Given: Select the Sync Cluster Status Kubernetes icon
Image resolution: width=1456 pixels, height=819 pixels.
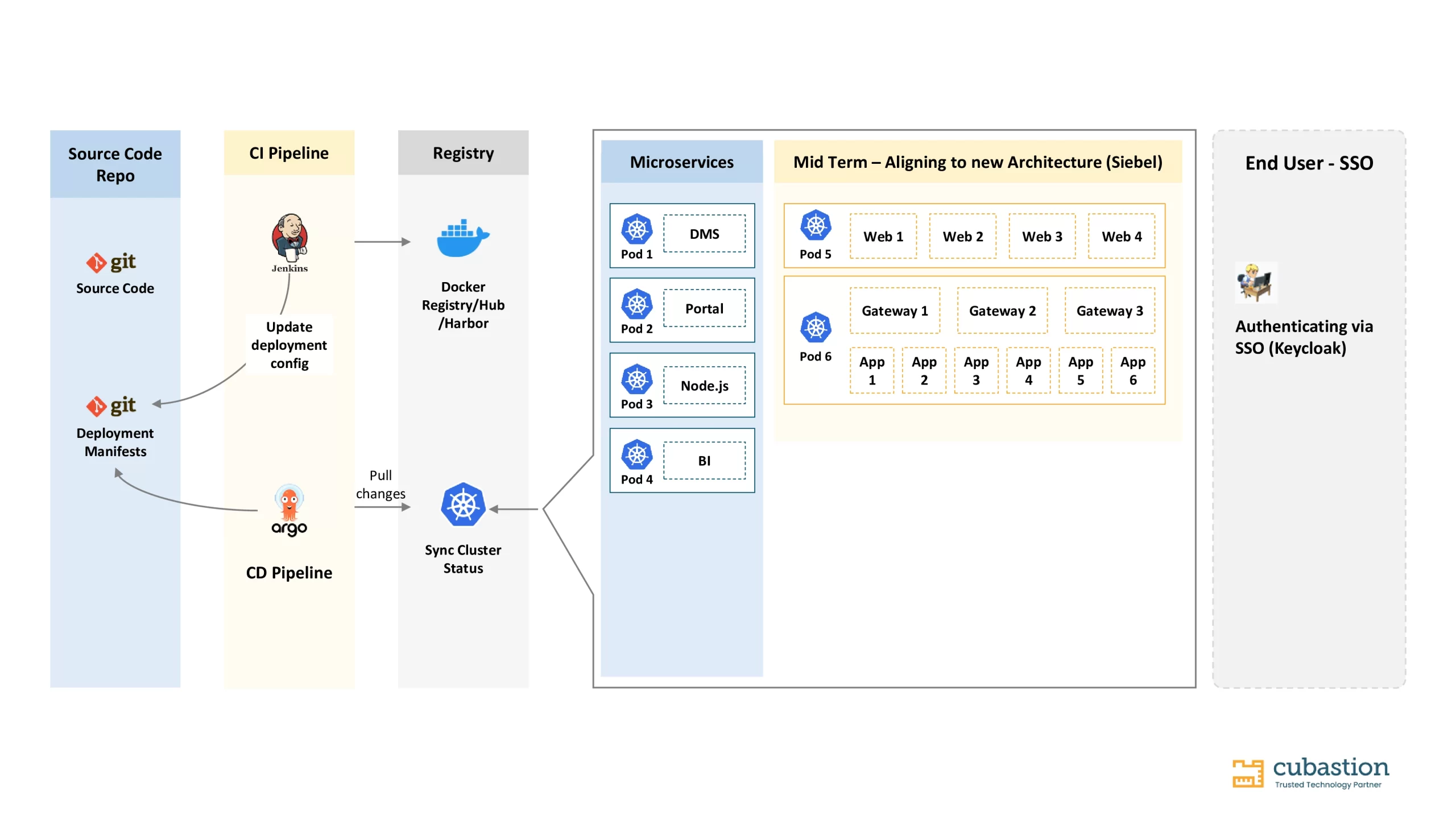Looking at the screenshot, I should (x=463, y=504).
